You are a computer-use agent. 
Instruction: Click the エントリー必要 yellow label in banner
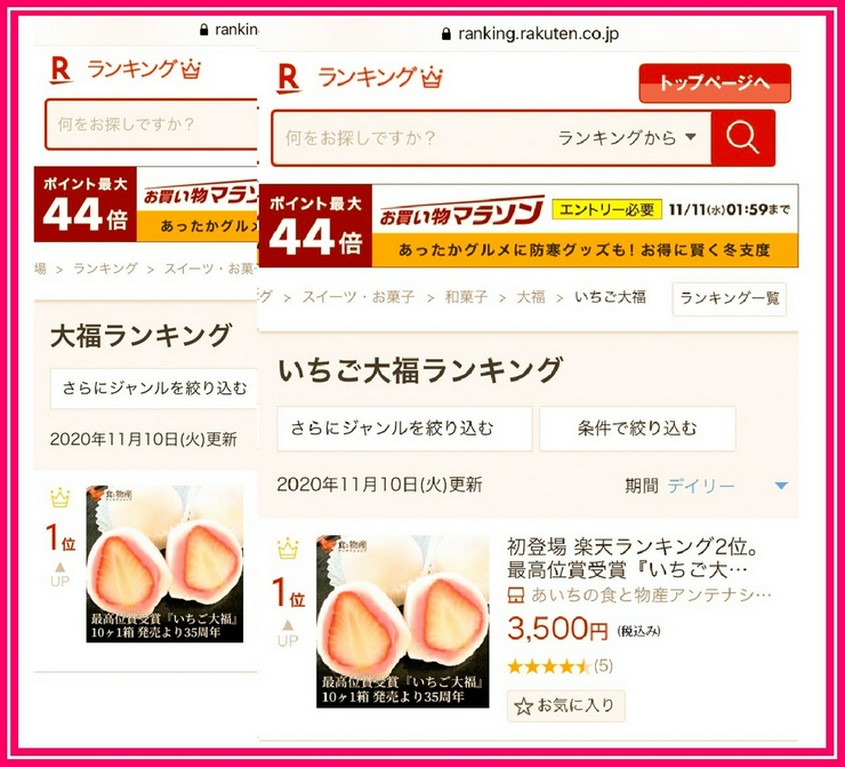click(x=607, y=210)
